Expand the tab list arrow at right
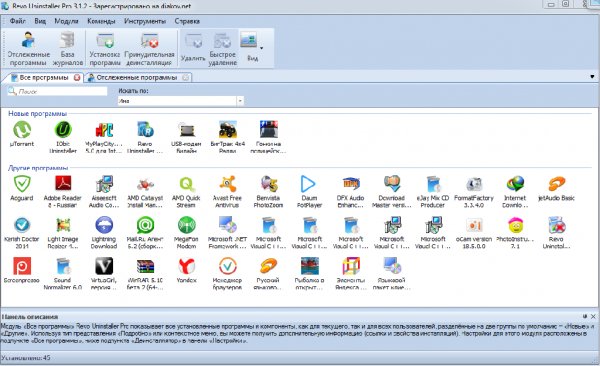600x366 pixels. click(592, 77)
